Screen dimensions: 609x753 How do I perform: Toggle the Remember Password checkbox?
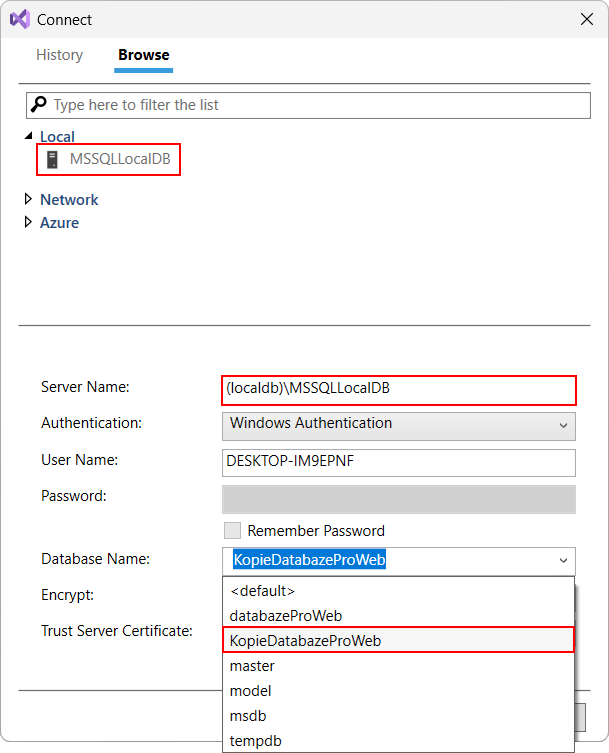[x=232, y=531]
